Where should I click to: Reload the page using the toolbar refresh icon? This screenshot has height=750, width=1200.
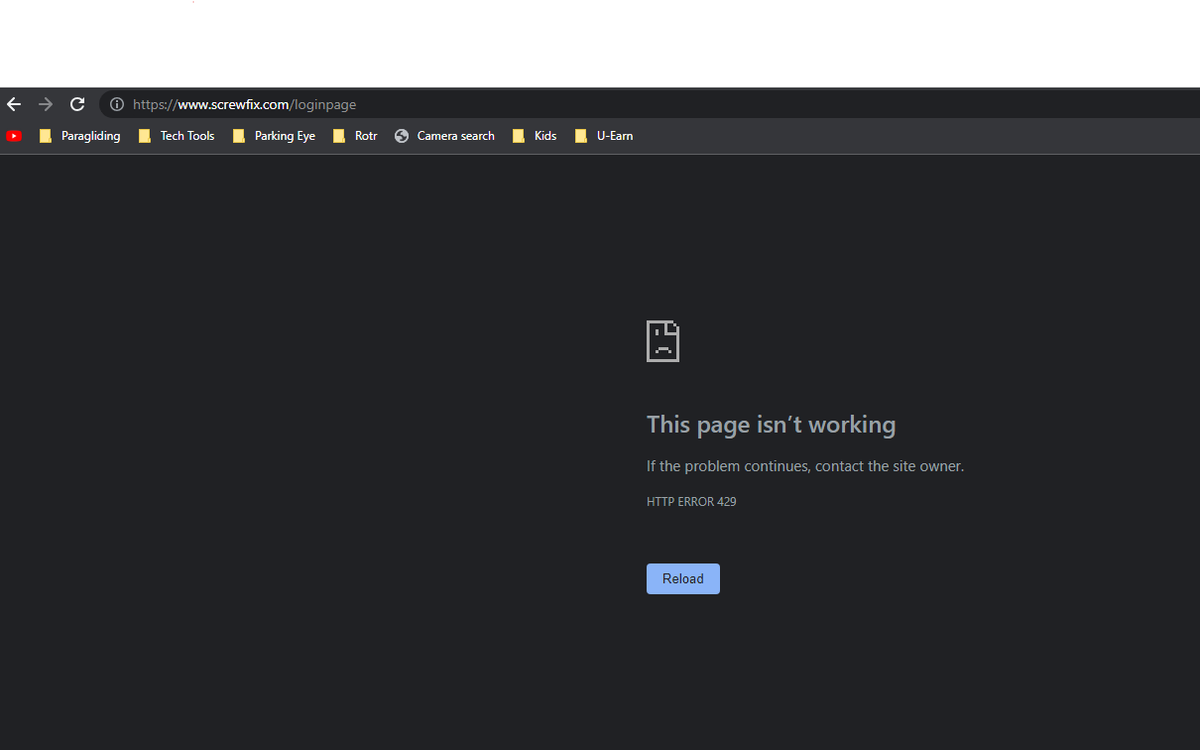point(77,104)
